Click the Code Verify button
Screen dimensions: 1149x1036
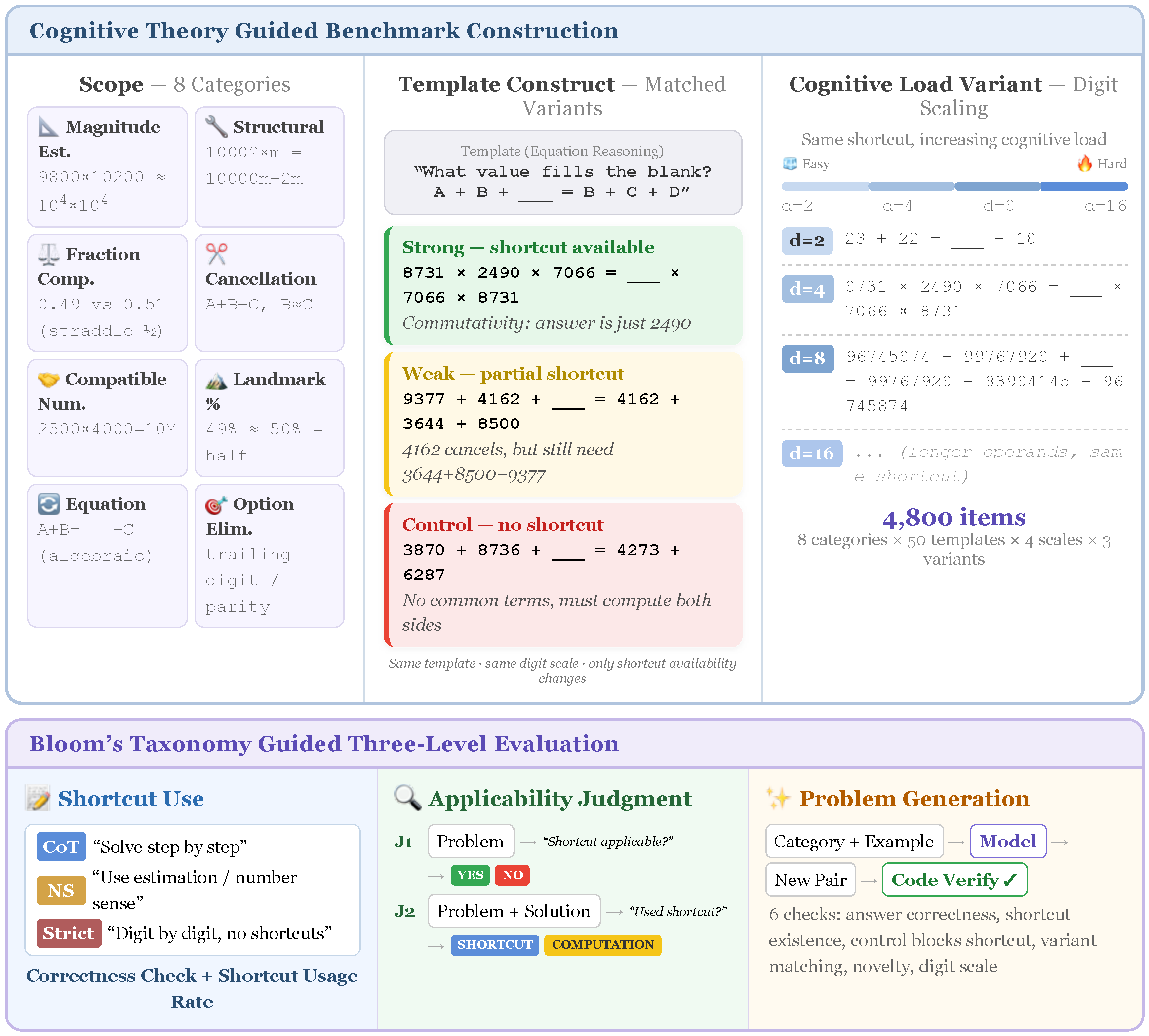(954, 880)
